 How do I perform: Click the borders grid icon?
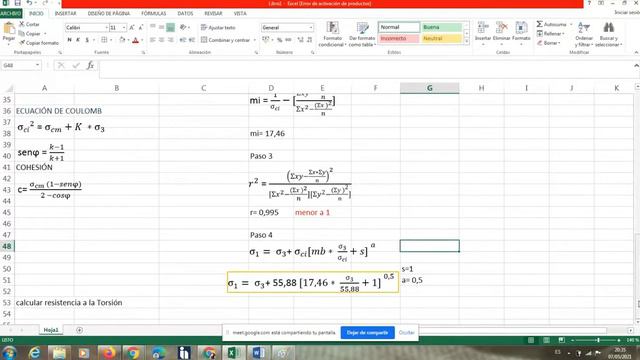coord(104,40)
